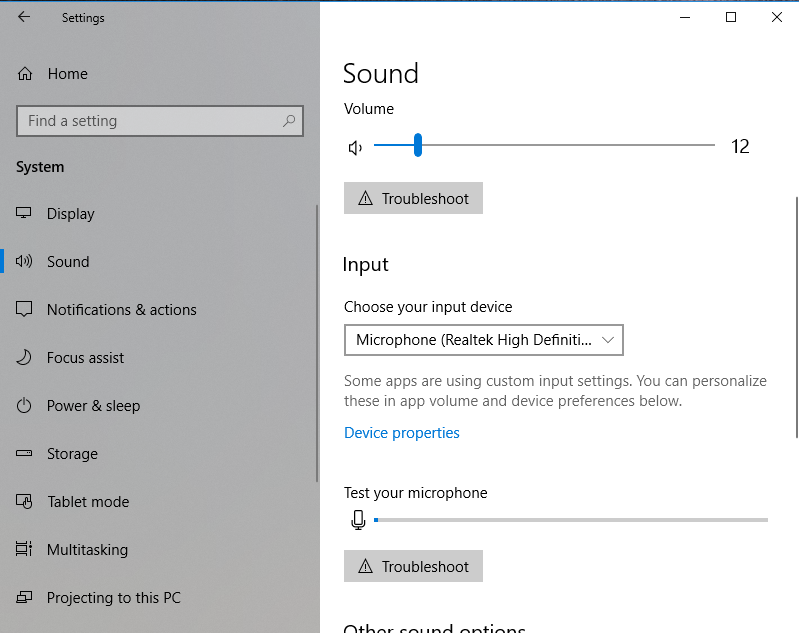
Task: Click the Display monitor icon
Action: click(25, 214)
